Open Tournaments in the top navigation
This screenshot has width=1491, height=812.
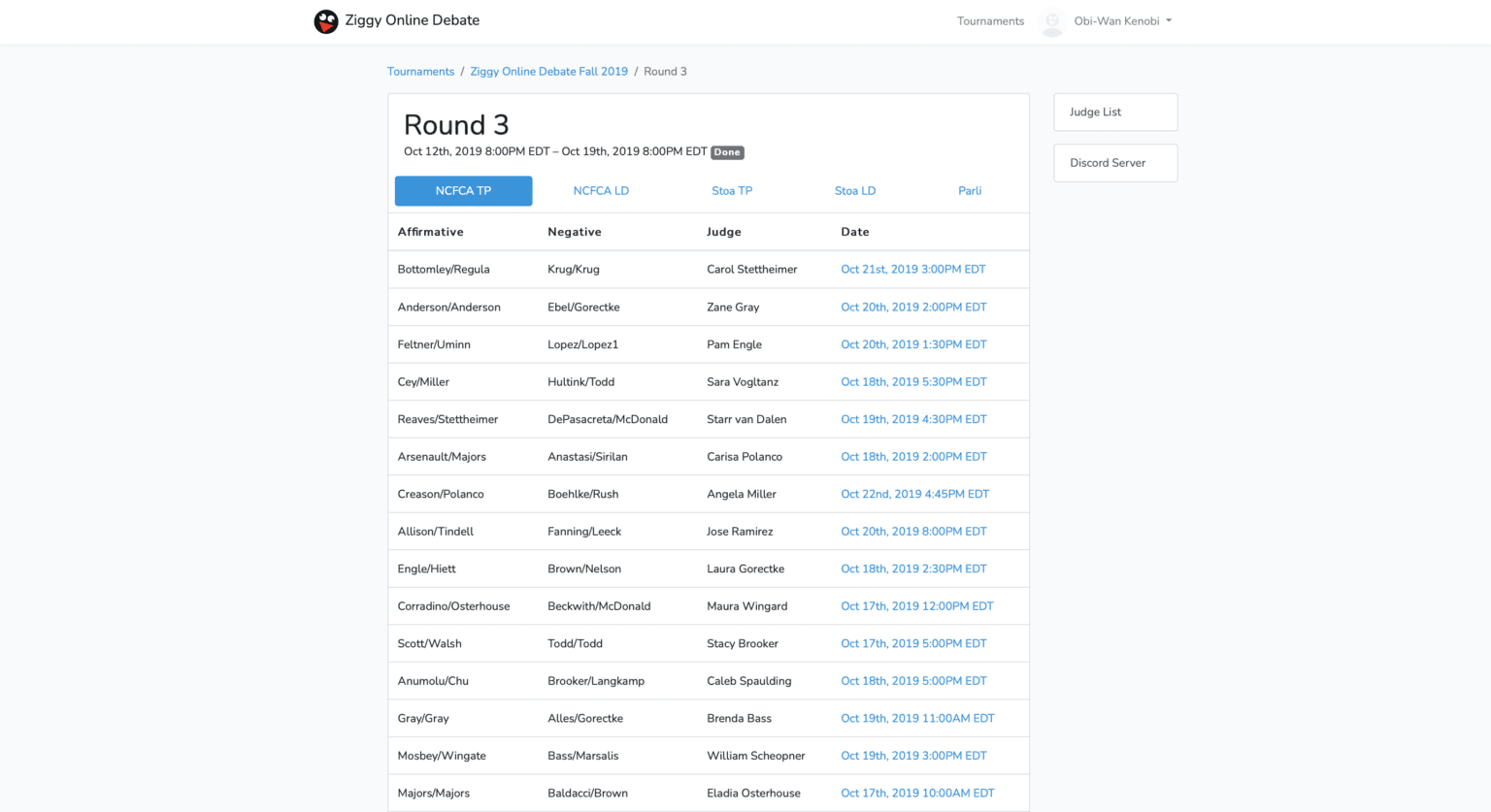[990, 21]
